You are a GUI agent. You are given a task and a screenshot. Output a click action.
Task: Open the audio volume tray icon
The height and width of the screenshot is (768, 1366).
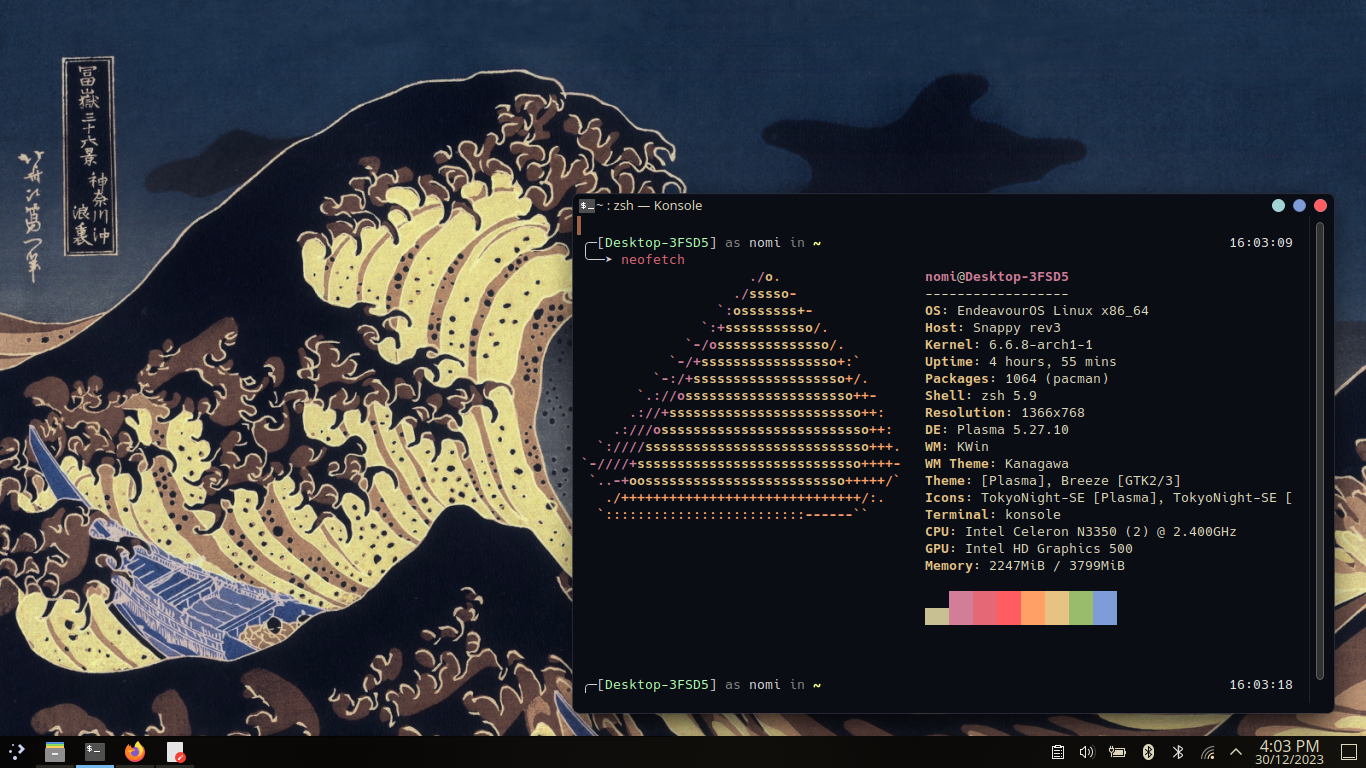(x=1087, y=752)
